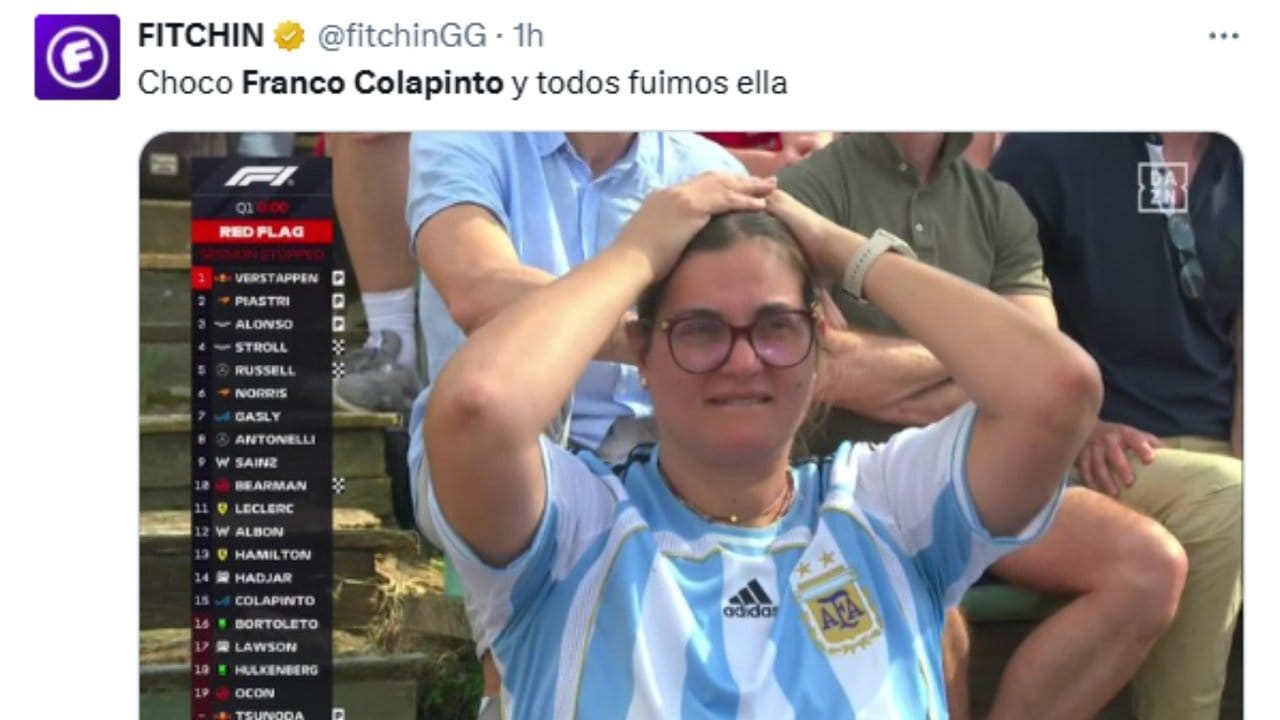Click the RED FLAG banner
Image resolution: width=1280 pixels, height=720 pixels.
coord(262,232)
